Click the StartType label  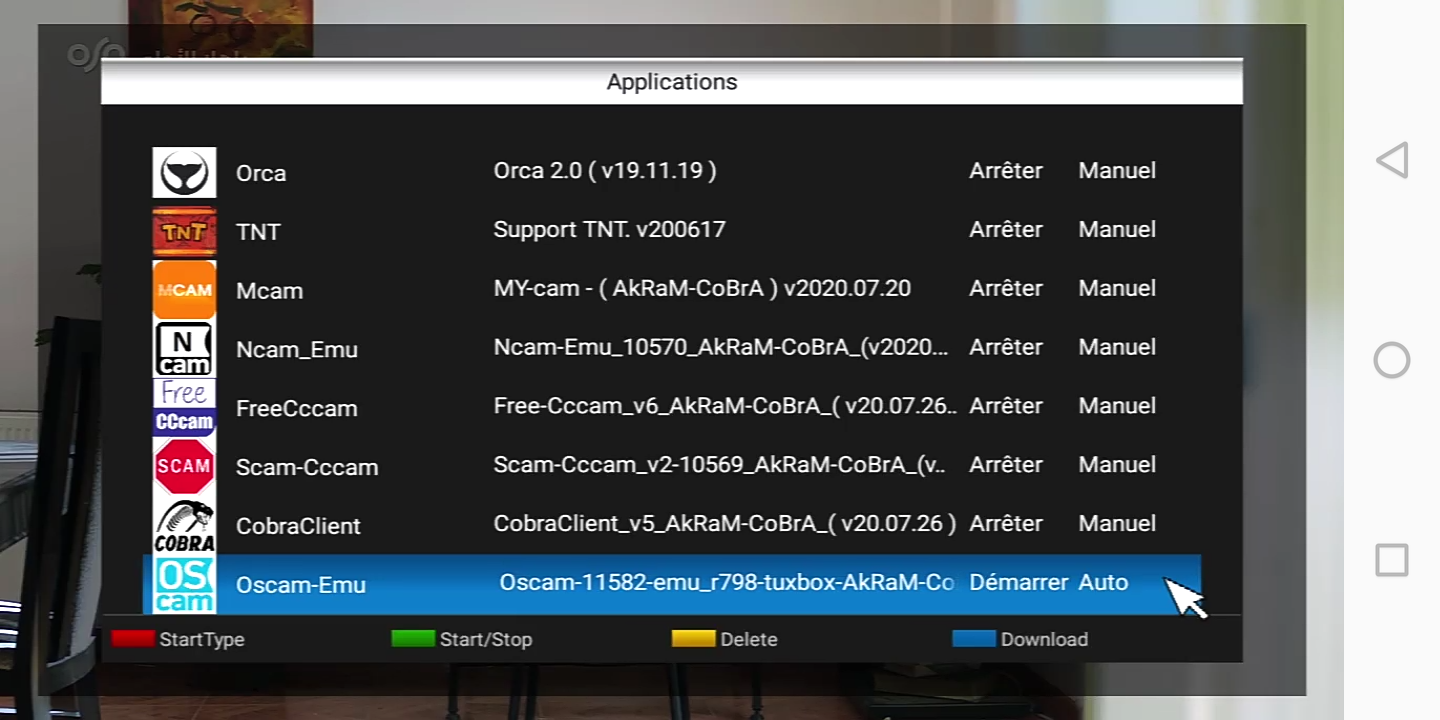(x=202, y=640)
